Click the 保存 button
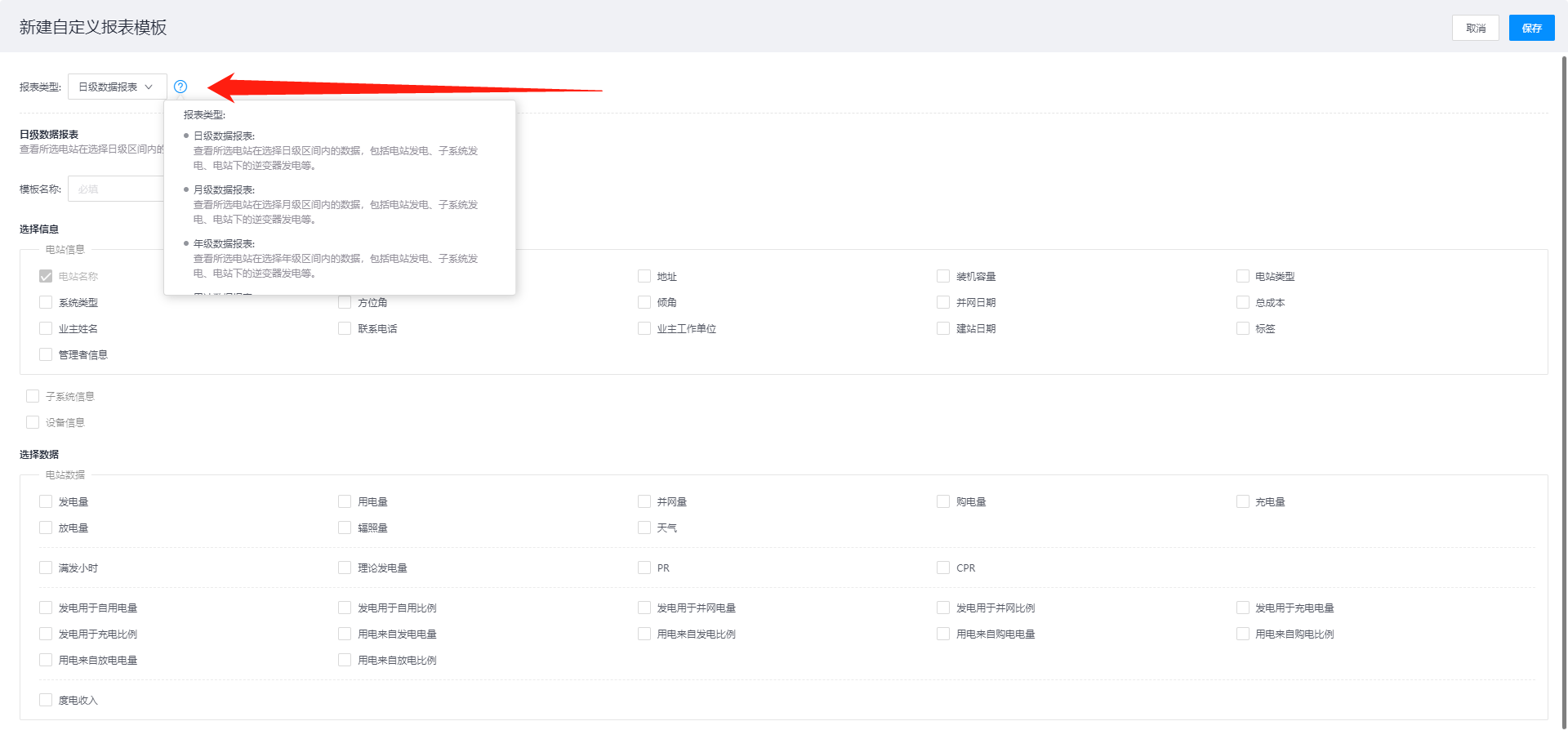Image resolution: width=1568 pixels, height=739 pixels. coord(1531,28)
